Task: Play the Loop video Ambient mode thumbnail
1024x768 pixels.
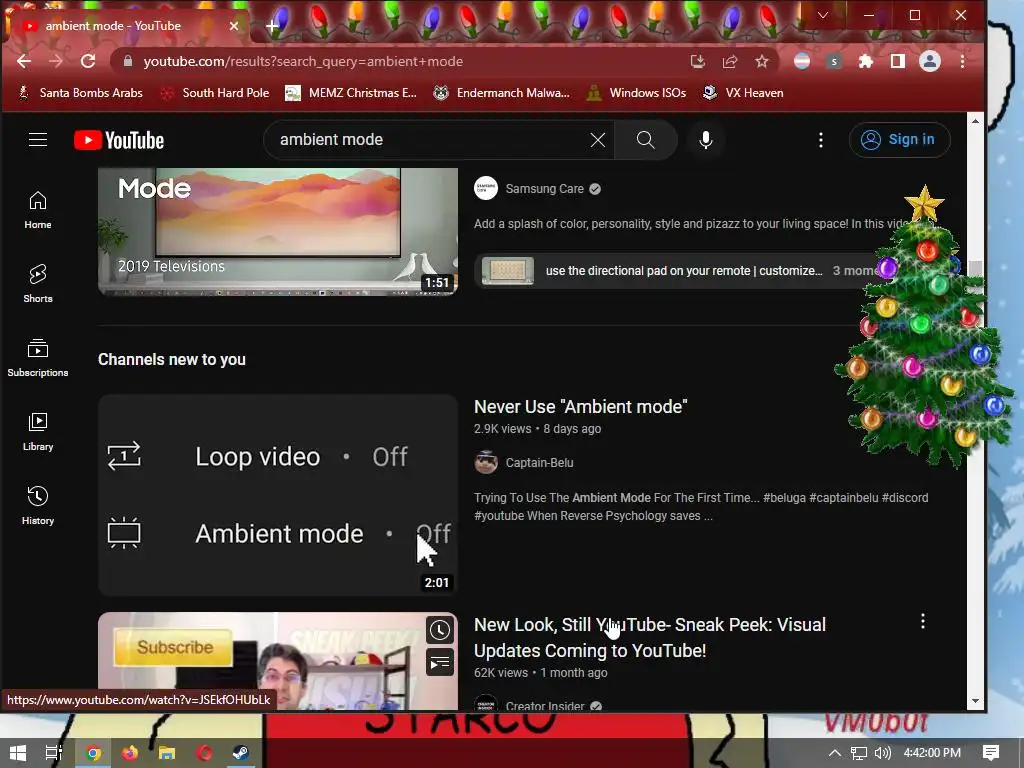Action: click(x=278, y=495)
